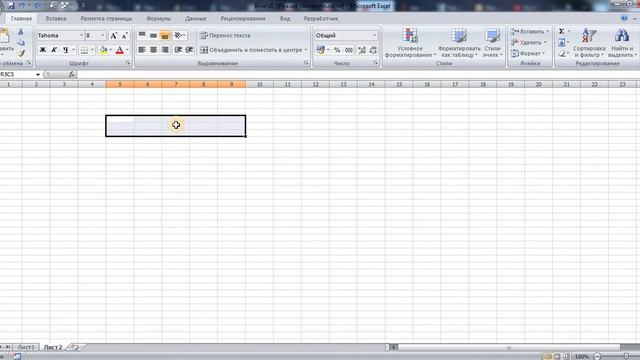
Task: Expand fill color dropdown arrow
Action: (x=111, y=50)
